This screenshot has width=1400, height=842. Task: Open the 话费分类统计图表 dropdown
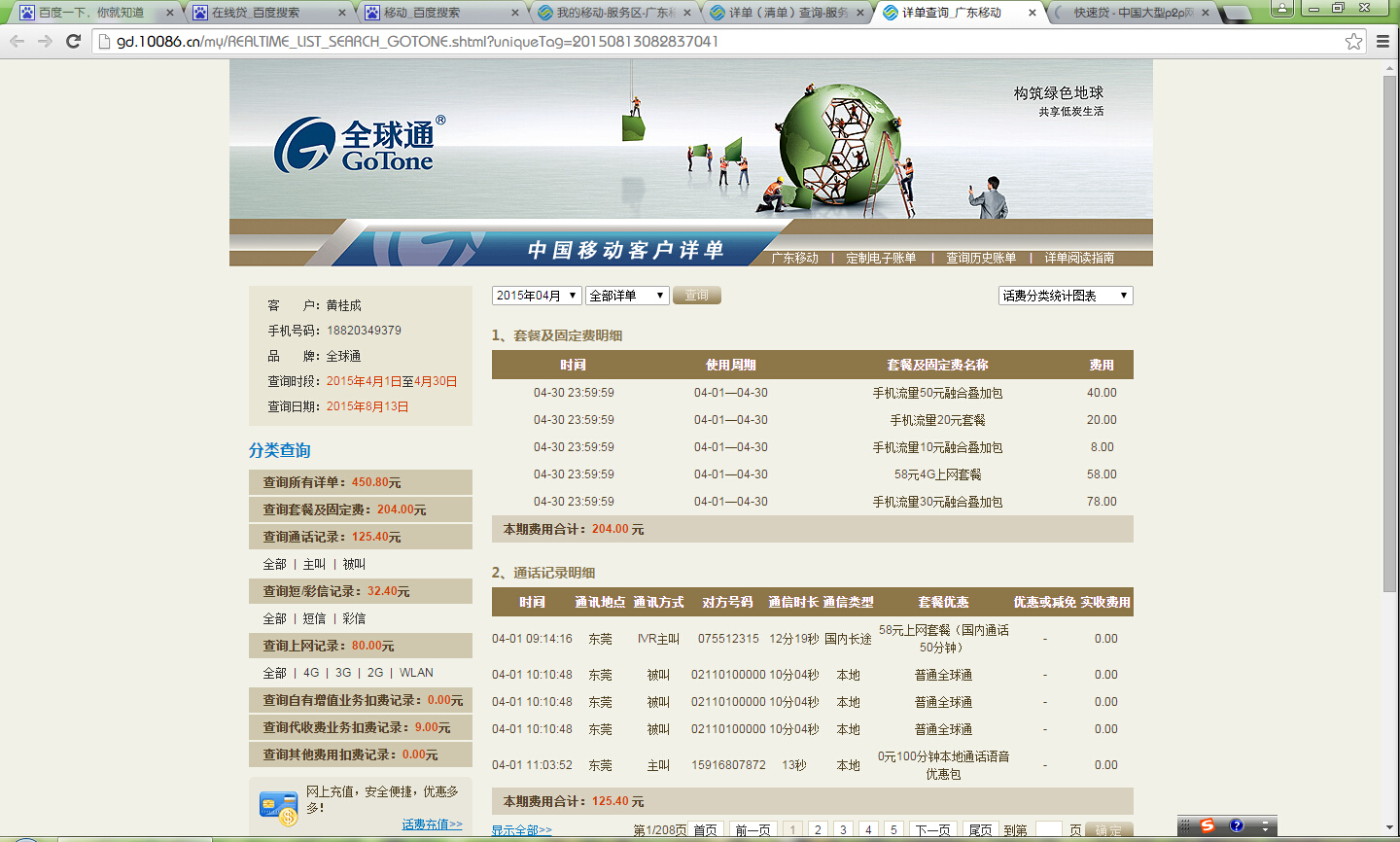[1066, 296]
